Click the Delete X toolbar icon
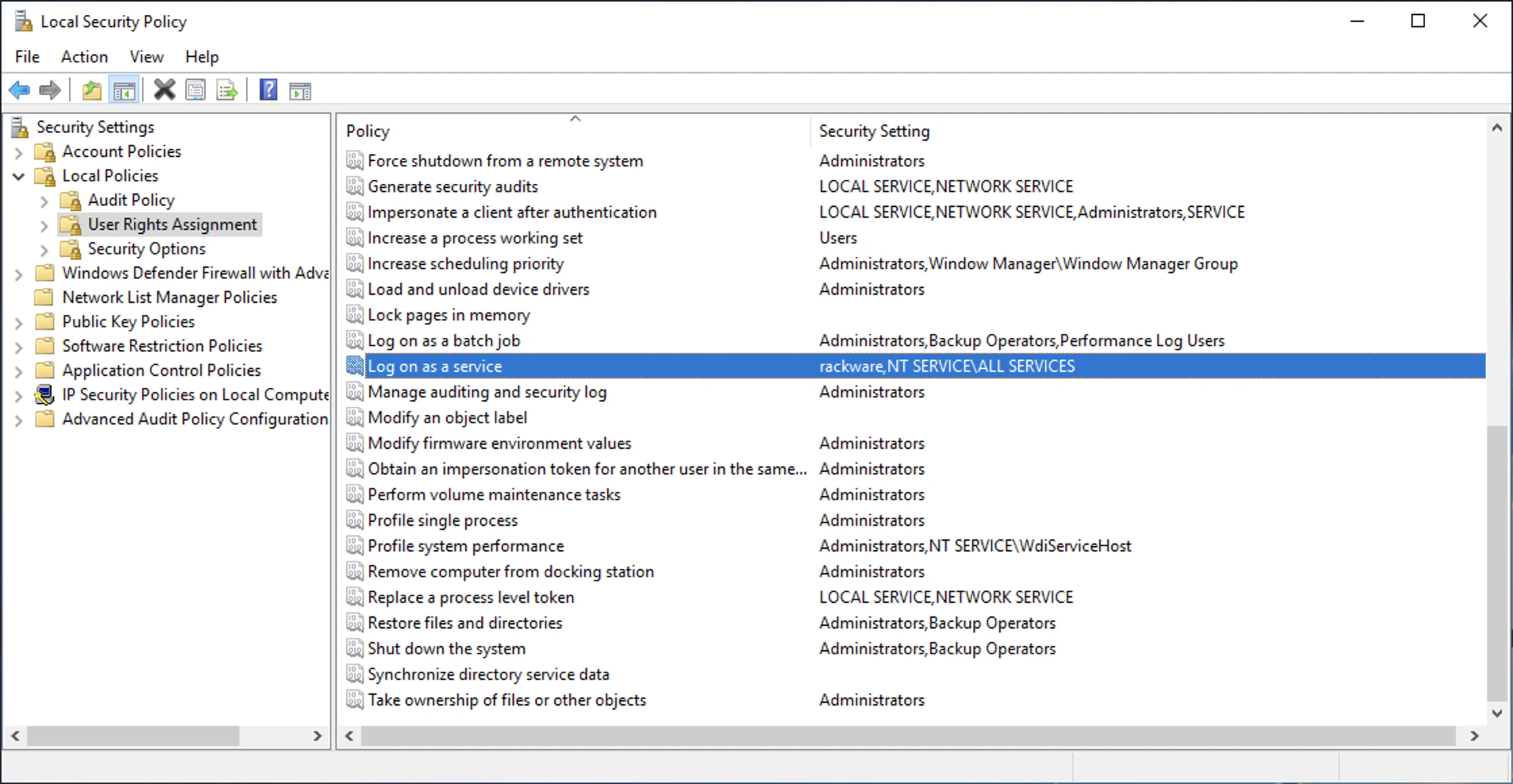 [164, 90]
